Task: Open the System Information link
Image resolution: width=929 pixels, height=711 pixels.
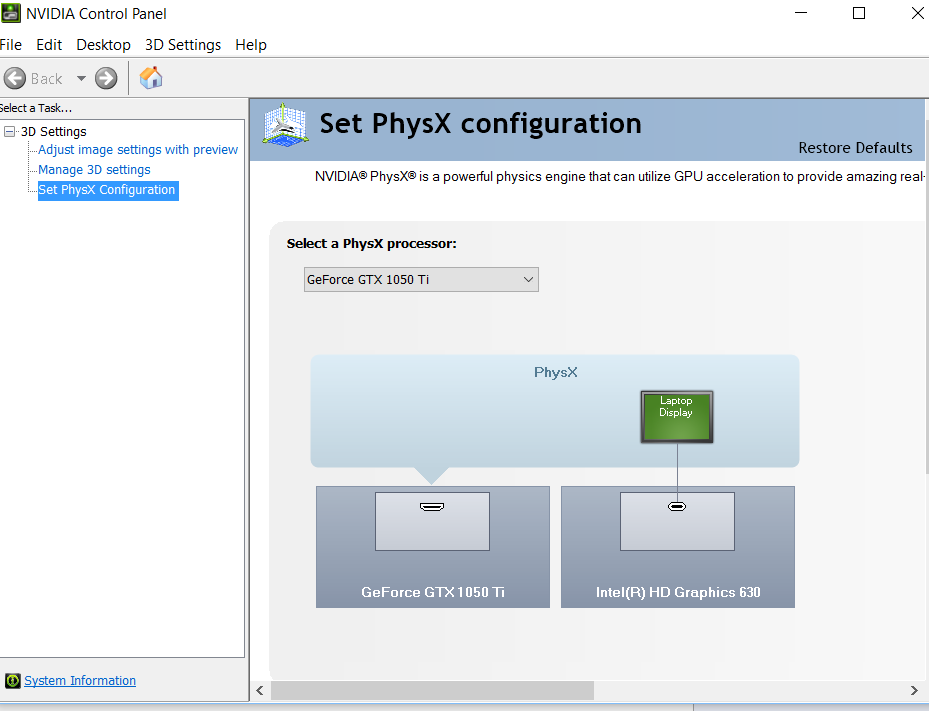Action: (80, 681)
